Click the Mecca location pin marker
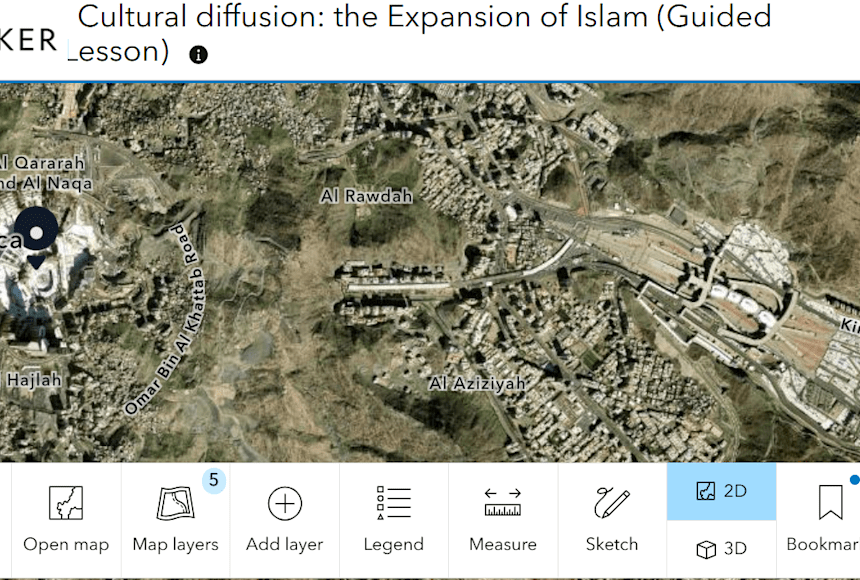860x580 pixels. (36, 238)
